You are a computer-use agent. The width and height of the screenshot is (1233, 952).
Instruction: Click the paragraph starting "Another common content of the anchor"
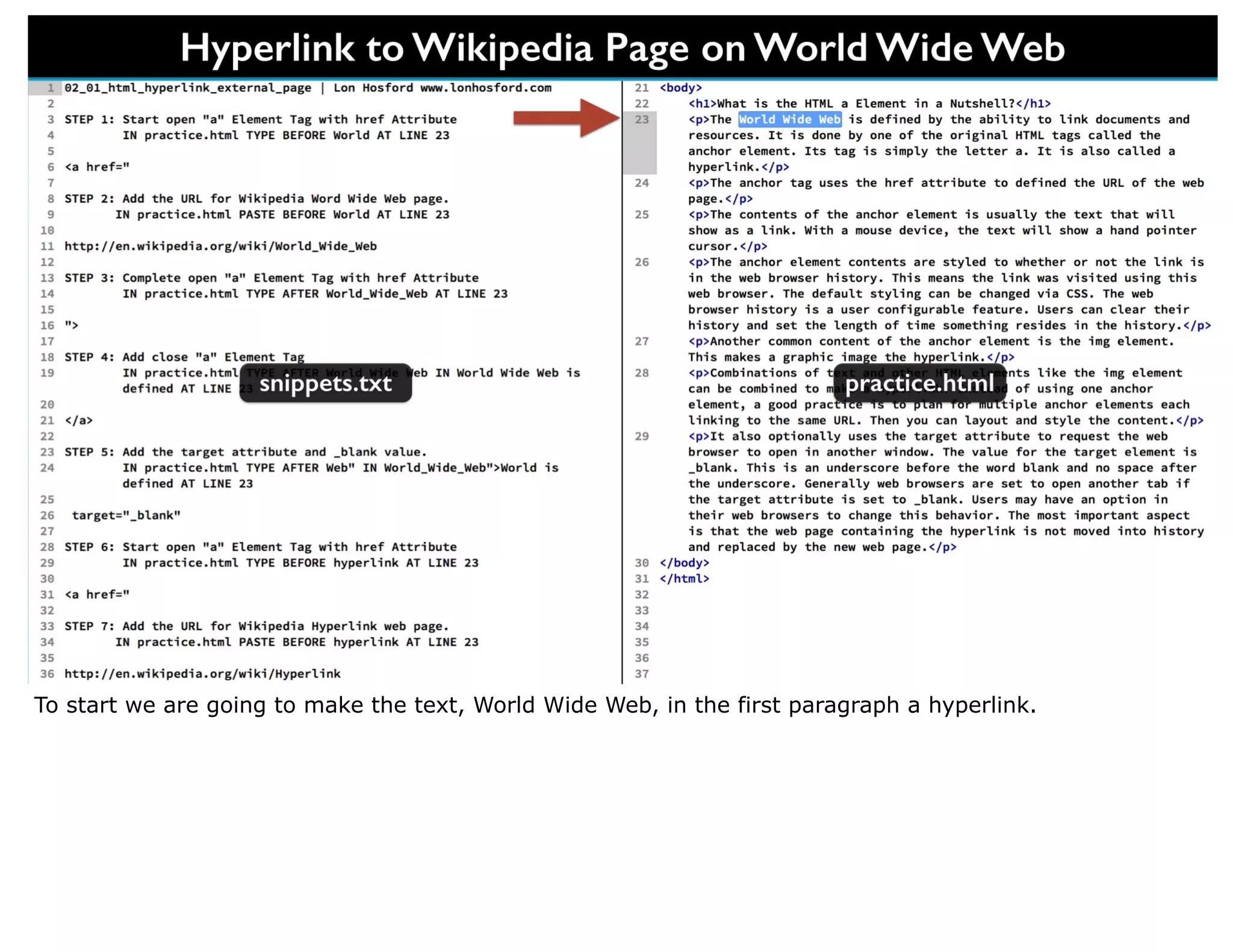tap(931, 349)
